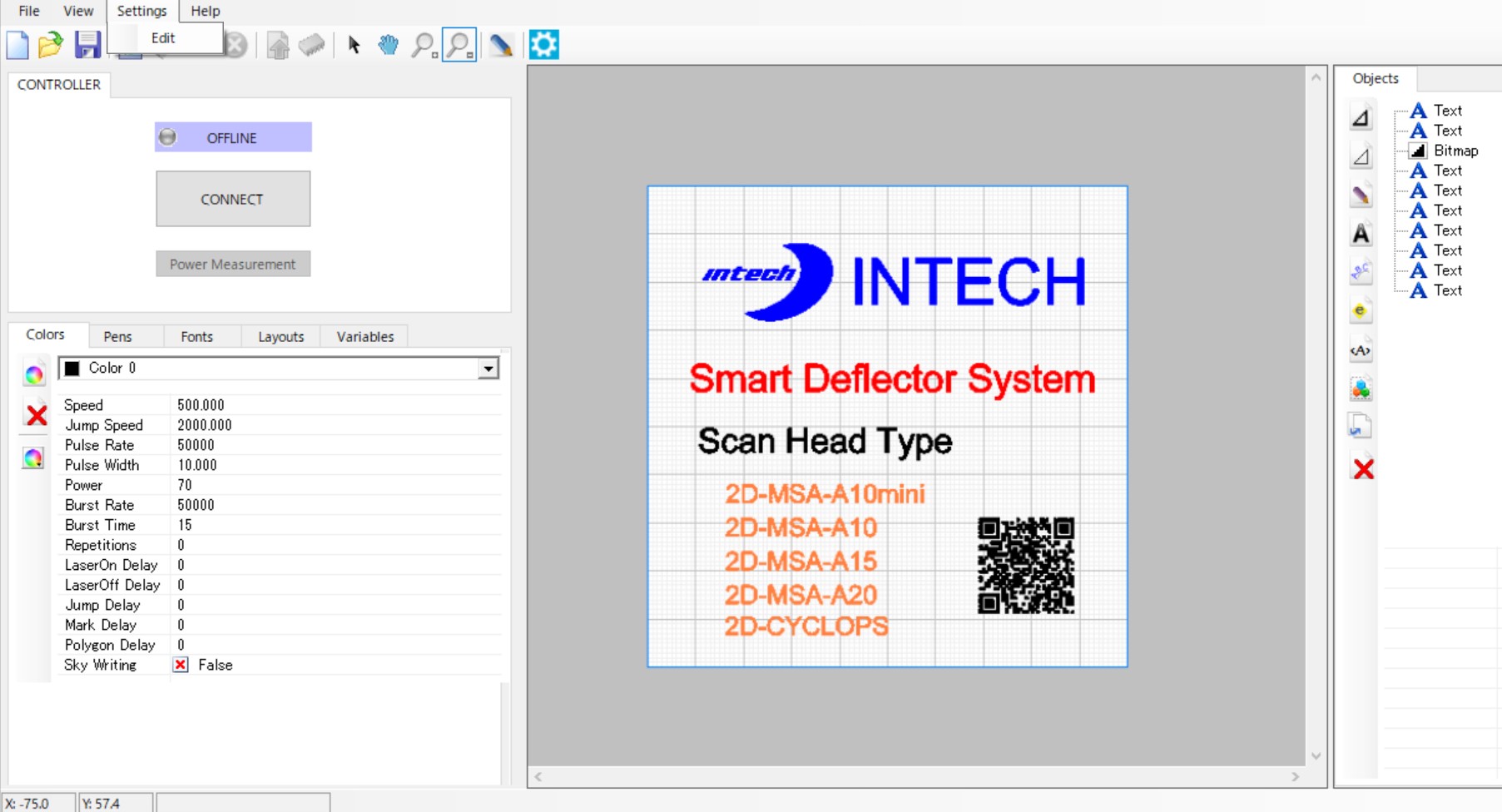Open the blue gear settings icon
The image size is (1502, 812).
(x=544, y=45)
